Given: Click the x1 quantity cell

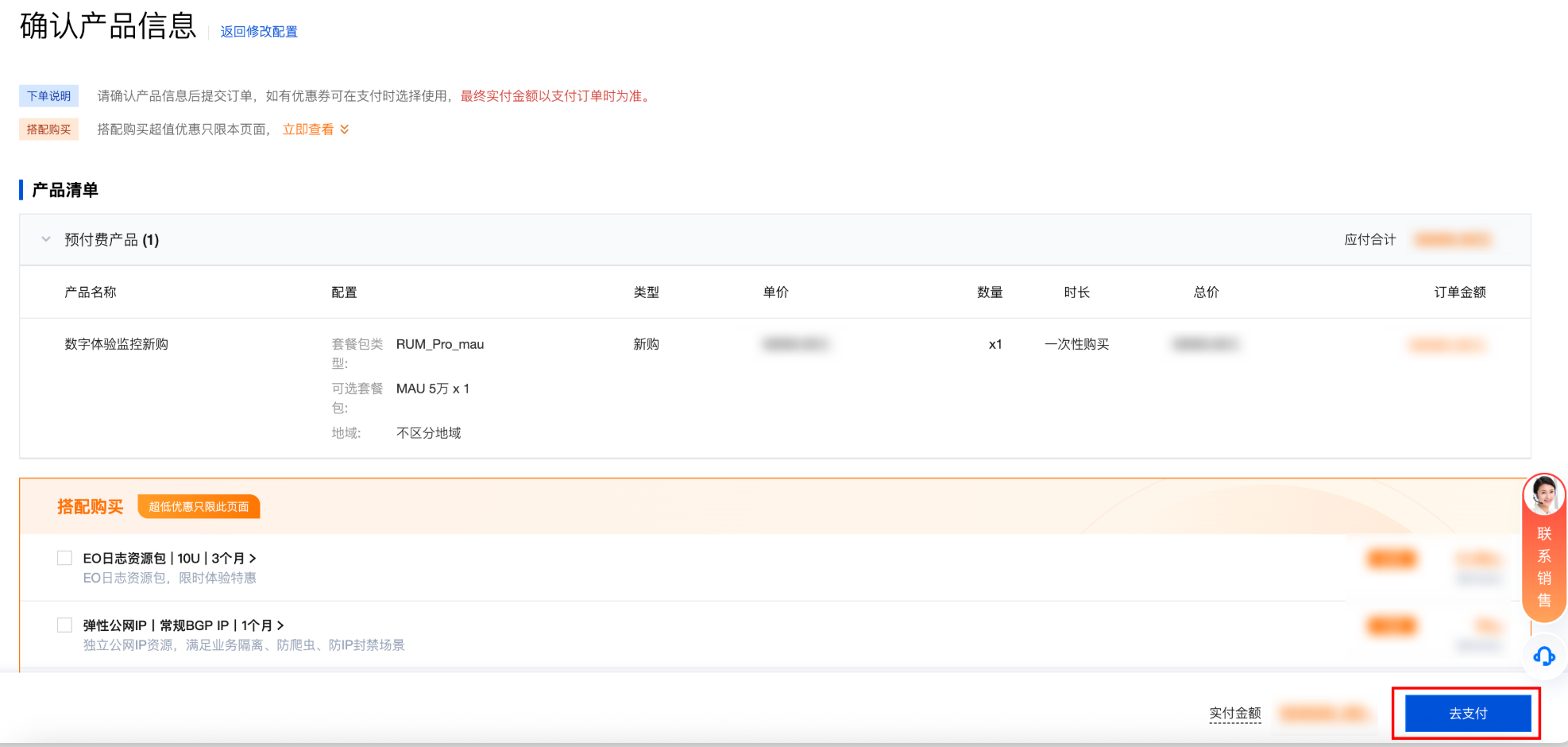Looking at the screenshot, I should pos(995,344).
